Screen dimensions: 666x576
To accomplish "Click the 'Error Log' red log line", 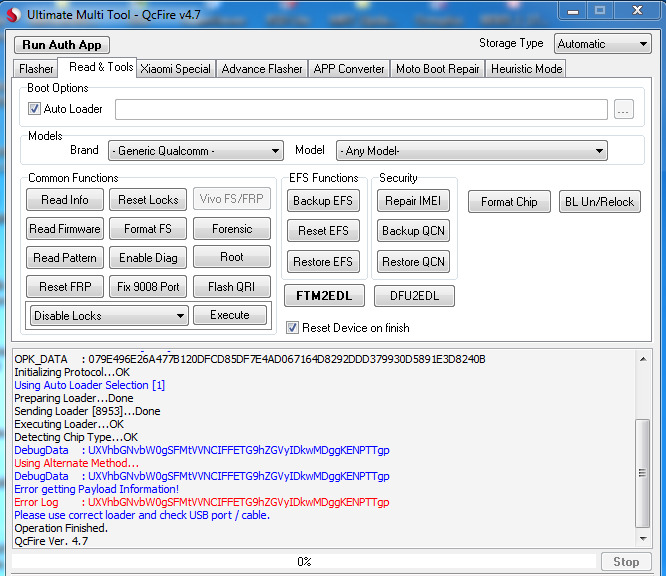I will tap(202, 502).
